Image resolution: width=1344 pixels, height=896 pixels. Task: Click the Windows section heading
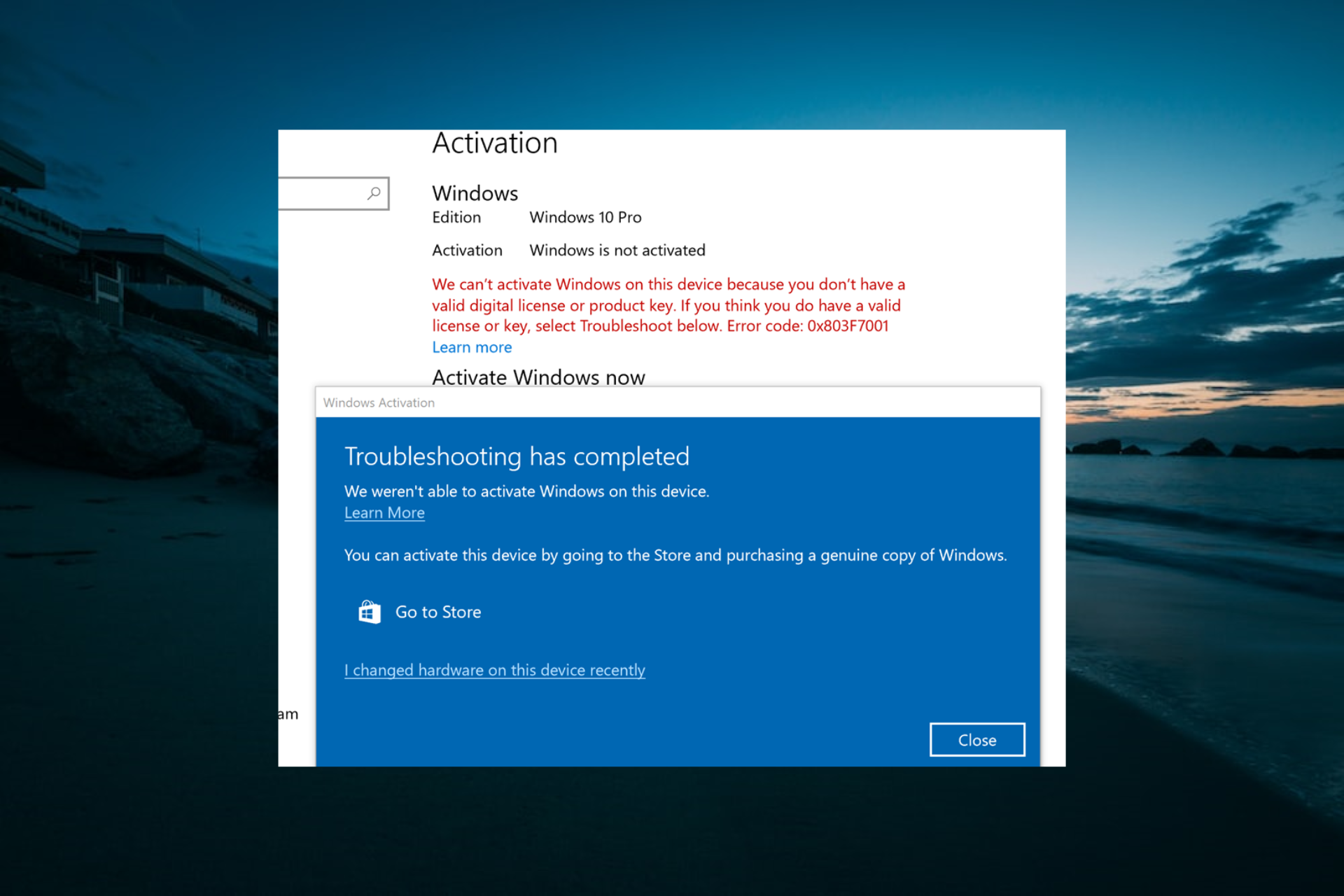tap(475, 193)
